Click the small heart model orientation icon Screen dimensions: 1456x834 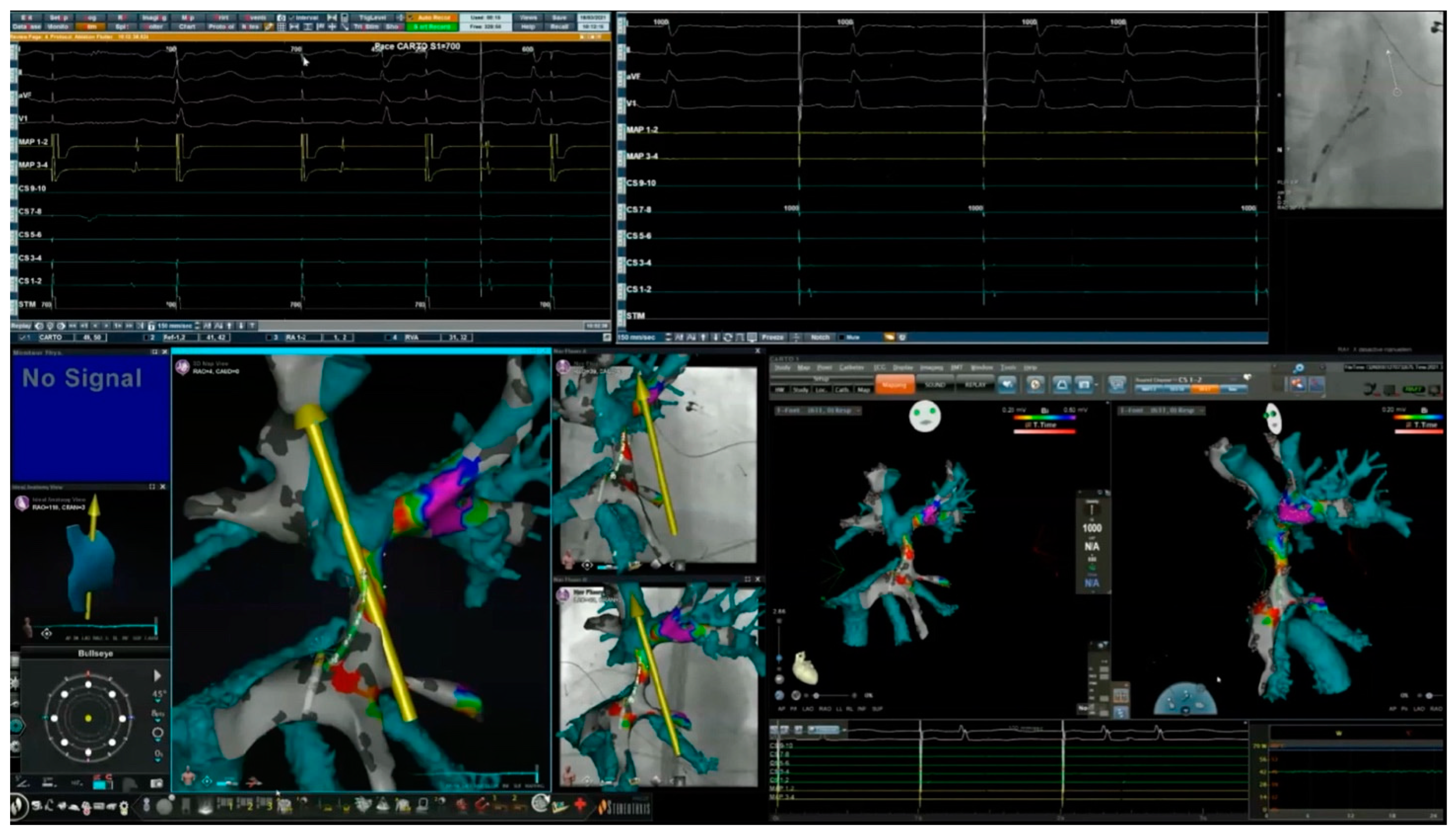[805, 669]
